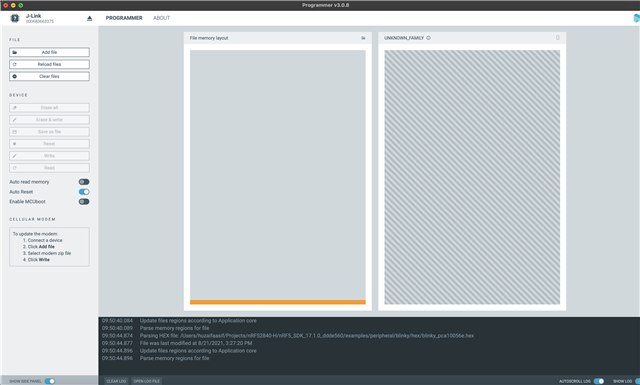The height and width of the screenshot is (385, 640).
Task: Click the orange region in file memory layout
Action: [278, 302]
